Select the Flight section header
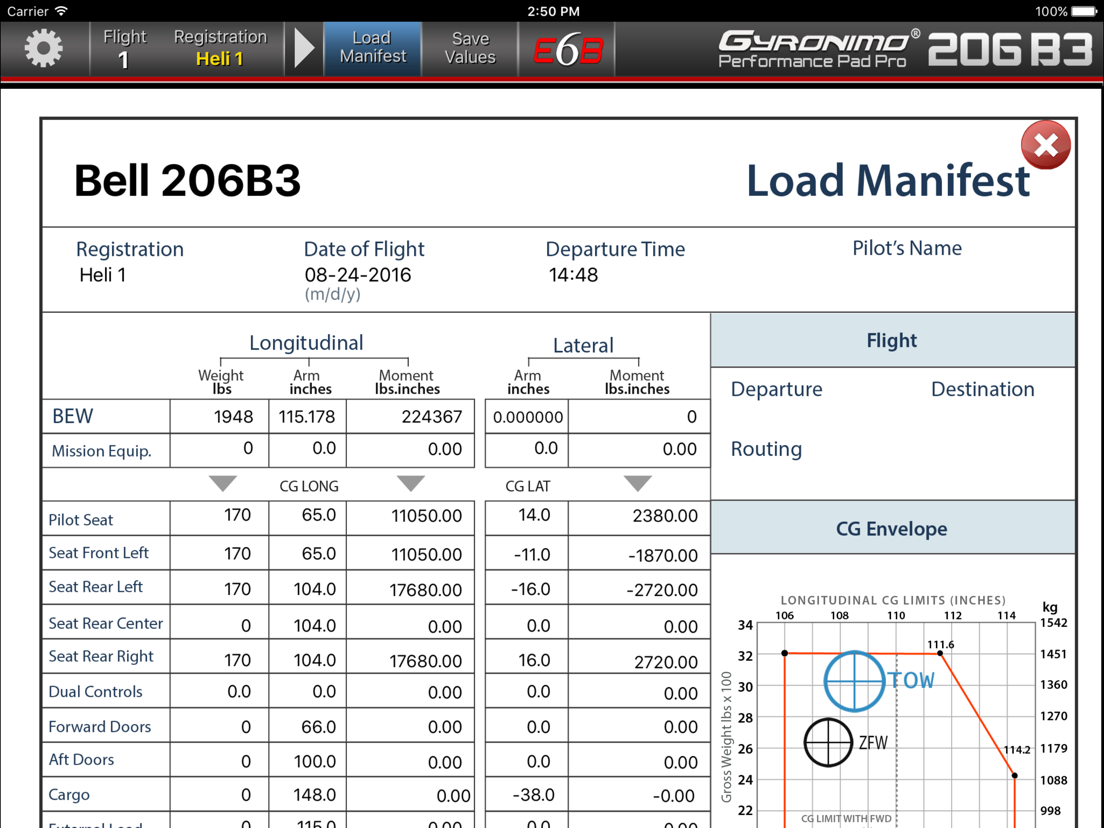The image size is (1104, 828). pos(893,341)
